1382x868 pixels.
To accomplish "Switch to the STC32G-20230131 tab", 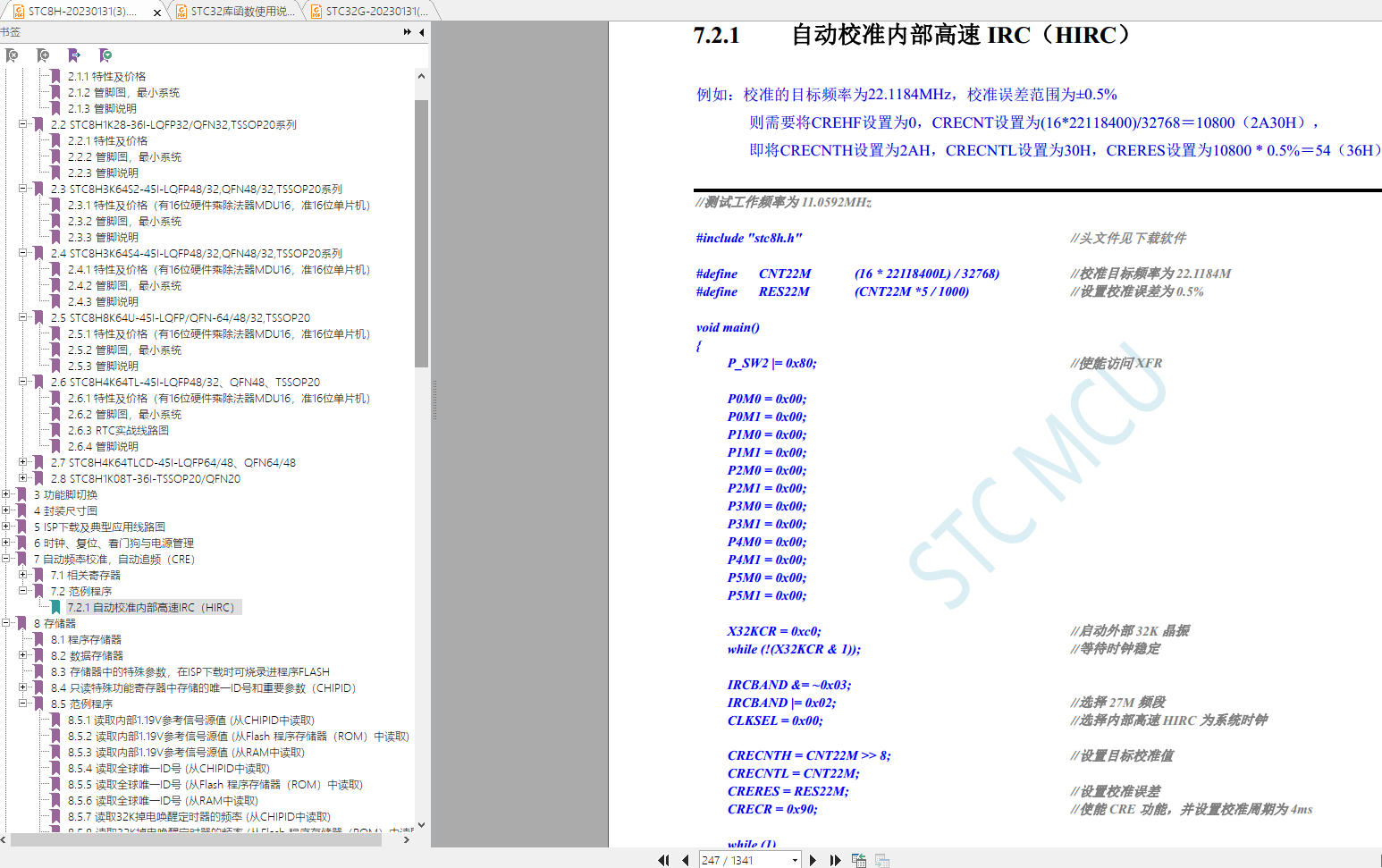I will 376,12.
